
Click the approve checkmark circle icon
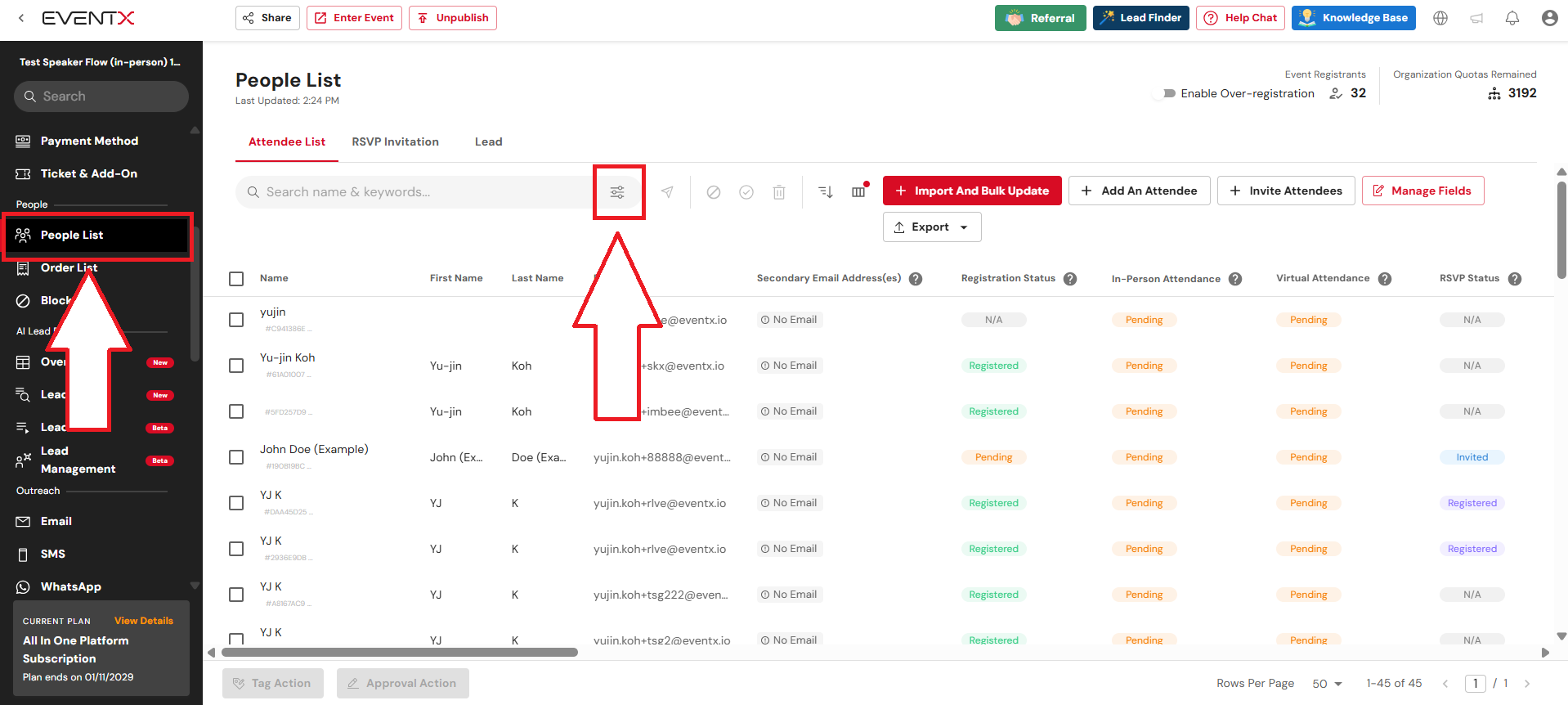coord(746,192)
